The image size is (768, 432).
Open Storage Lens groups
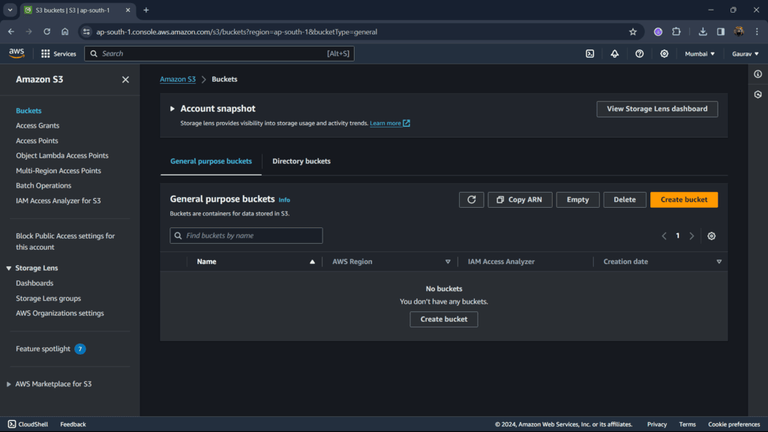point(48,298)
